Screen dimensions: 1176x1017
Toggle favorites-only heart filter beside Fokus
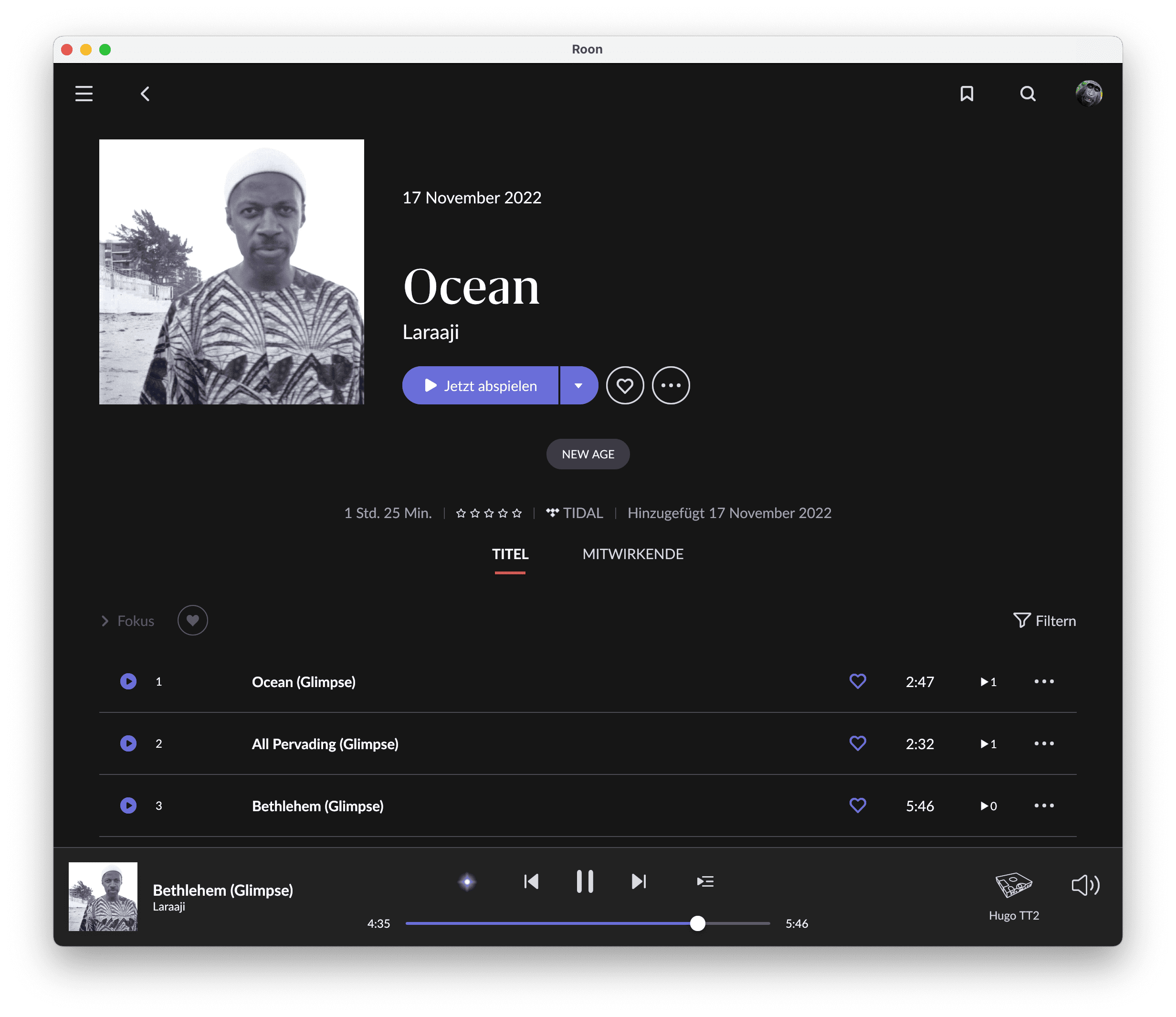pos(192,621)
